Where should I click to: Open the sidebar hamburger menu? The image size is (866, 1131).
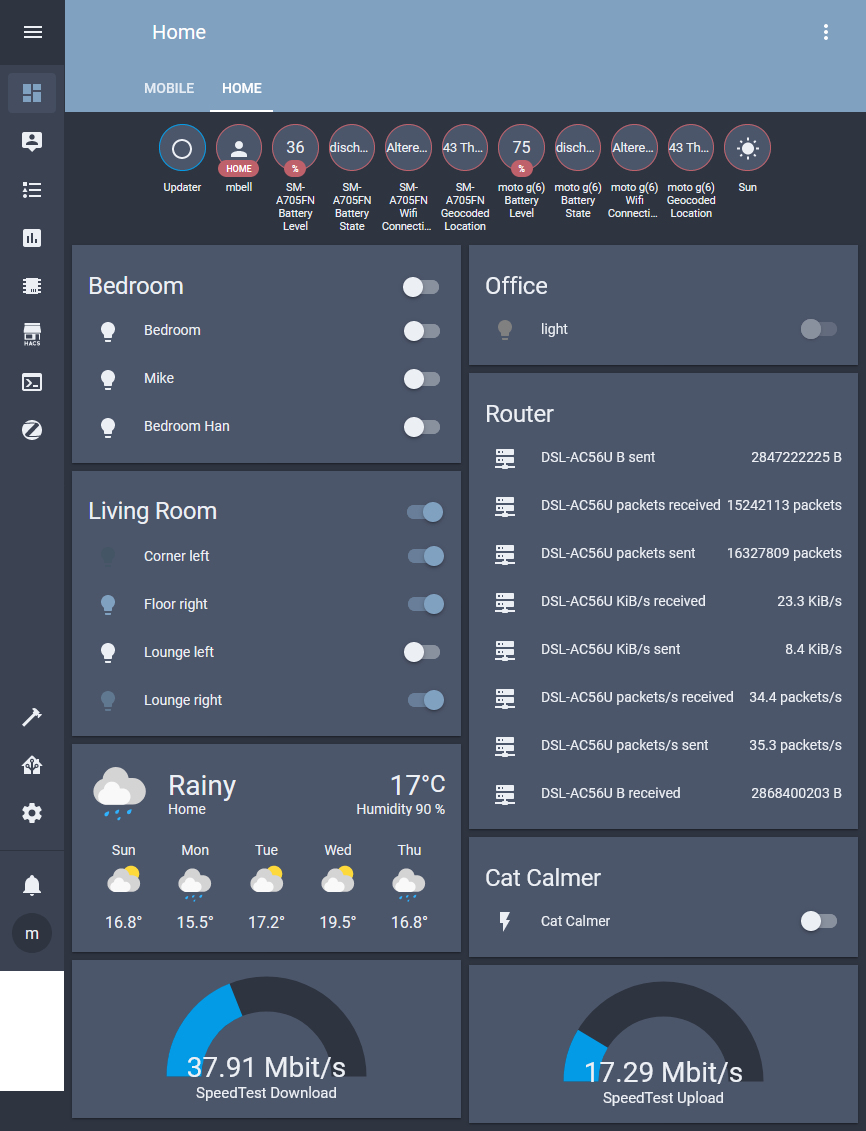[x=32, y=31]
